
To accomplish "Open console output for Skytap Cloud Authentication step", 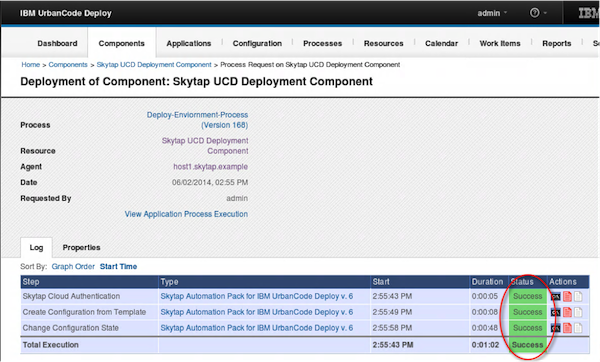I will 556,297.
